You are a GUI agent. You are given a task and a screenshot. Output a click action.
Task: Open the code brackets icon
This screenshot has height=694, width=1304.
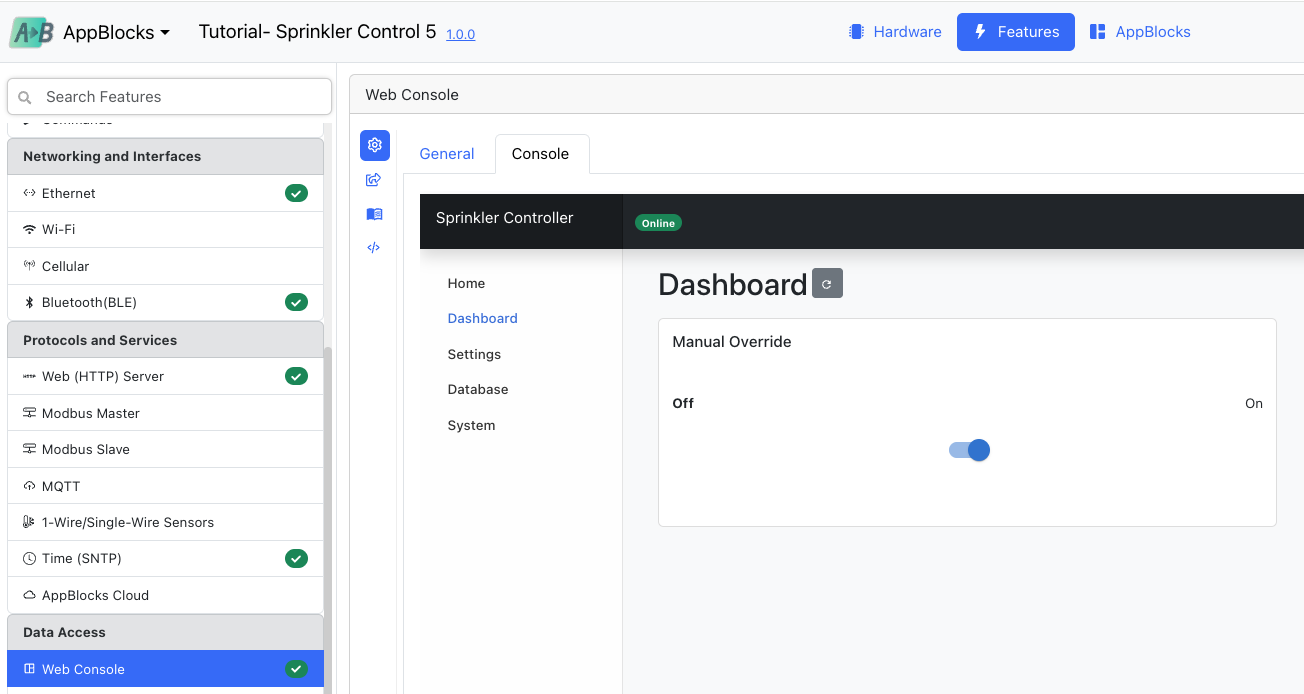coord(374,248)
